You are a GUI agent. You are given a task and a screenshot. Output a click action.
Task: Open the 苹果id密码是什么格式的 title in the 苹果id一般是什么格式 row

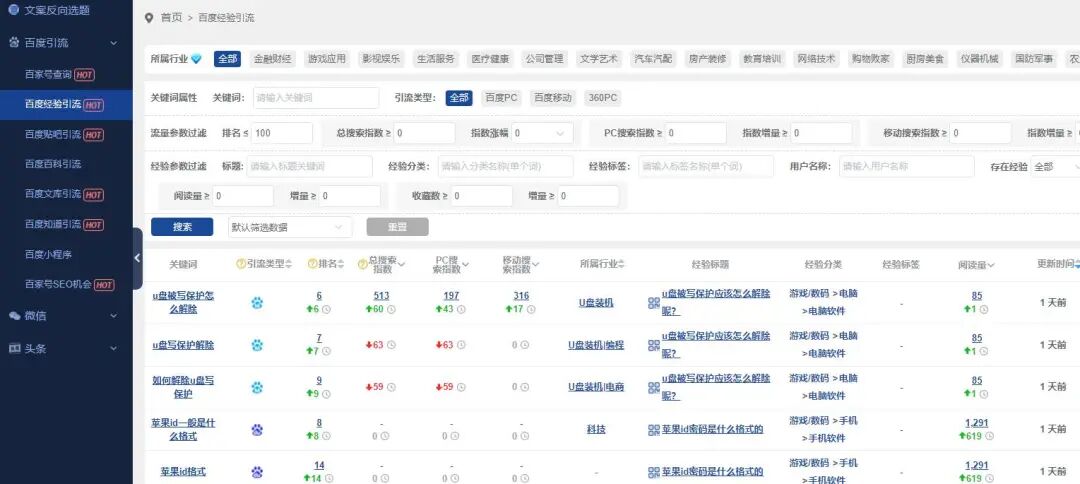[x=712, y=430]
